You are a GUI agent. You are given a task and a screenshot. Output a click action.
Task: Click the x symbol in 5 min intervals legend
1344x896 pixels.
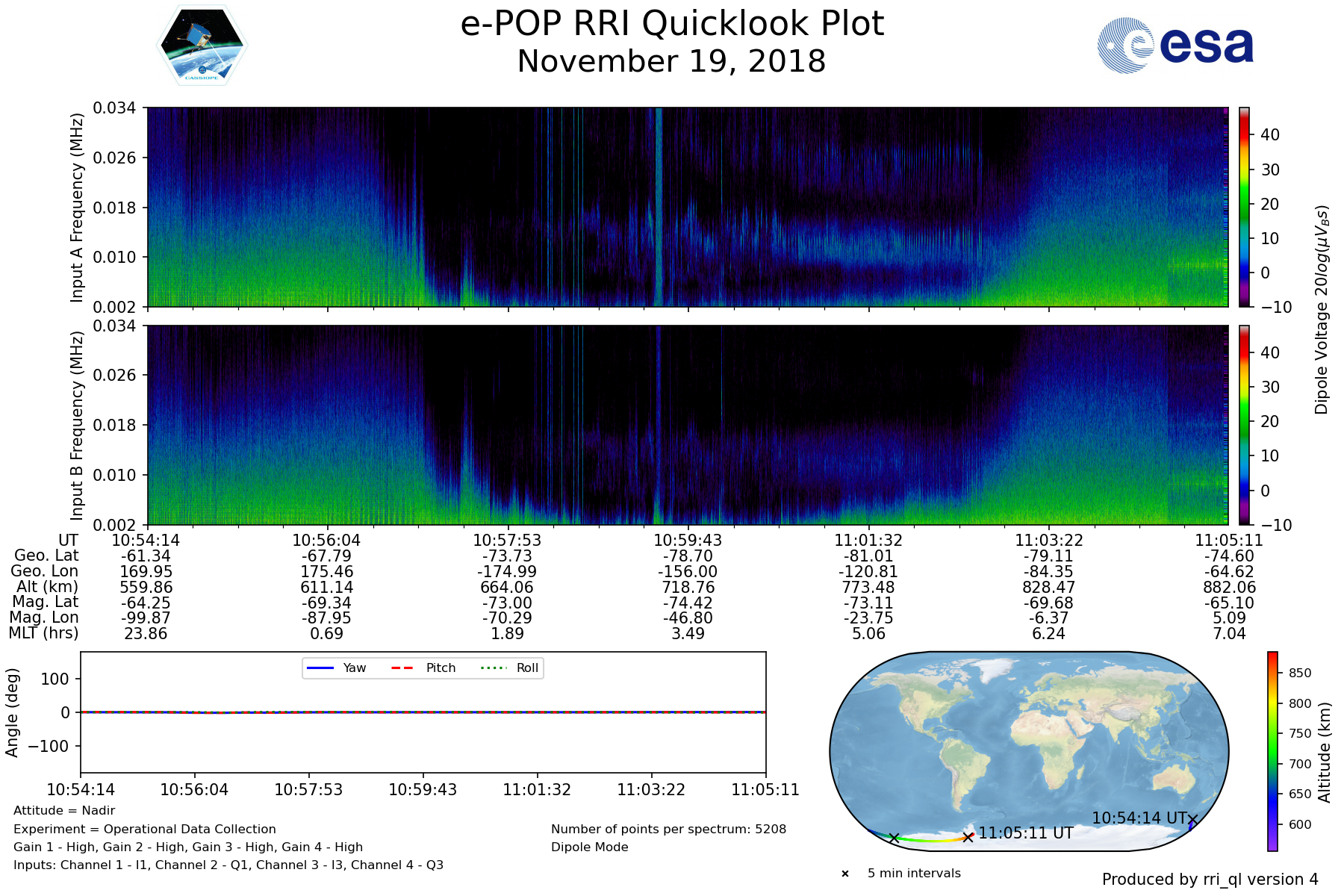845,874
